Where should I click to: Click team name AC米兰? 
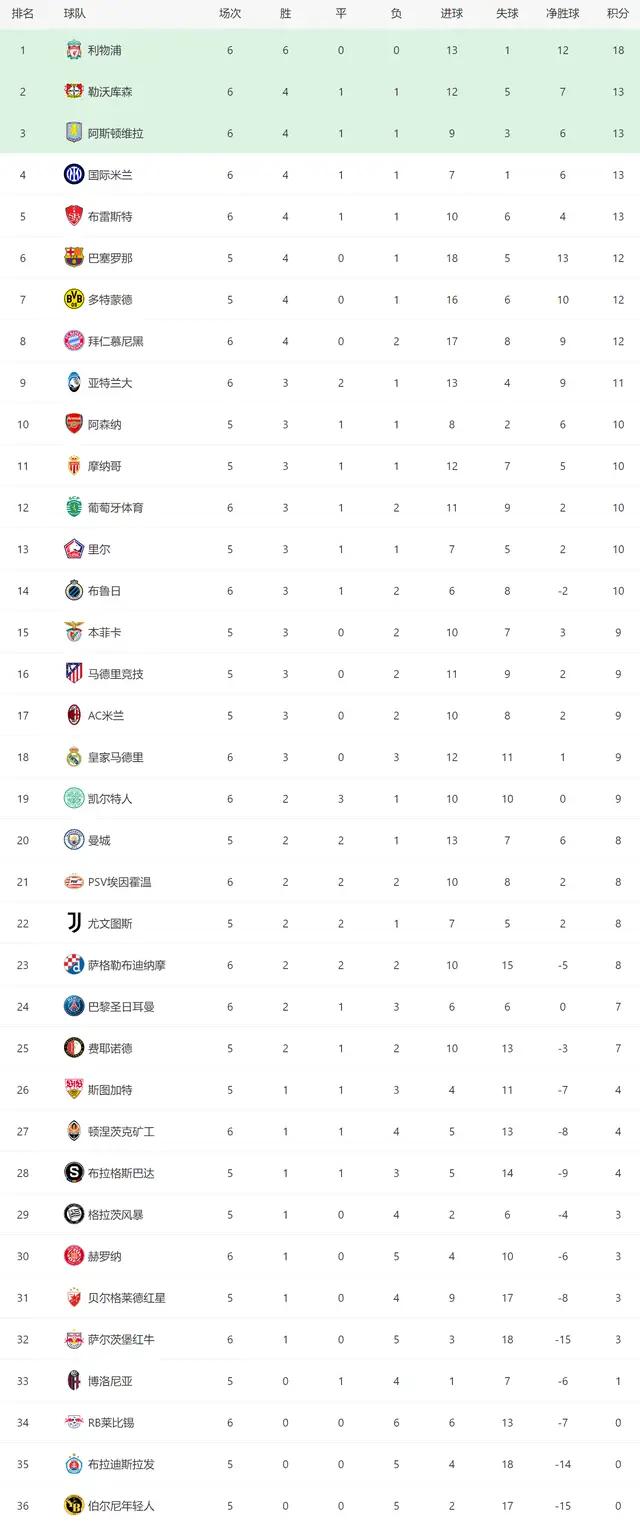coord(105,715)
